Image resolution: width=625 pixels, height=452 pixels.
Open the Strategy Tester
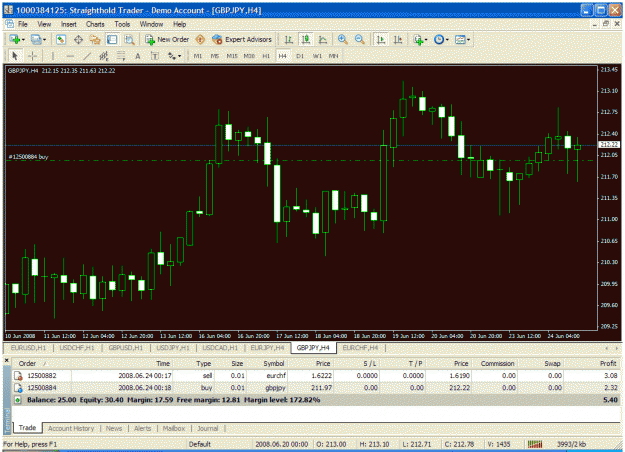tap(129, 39)
